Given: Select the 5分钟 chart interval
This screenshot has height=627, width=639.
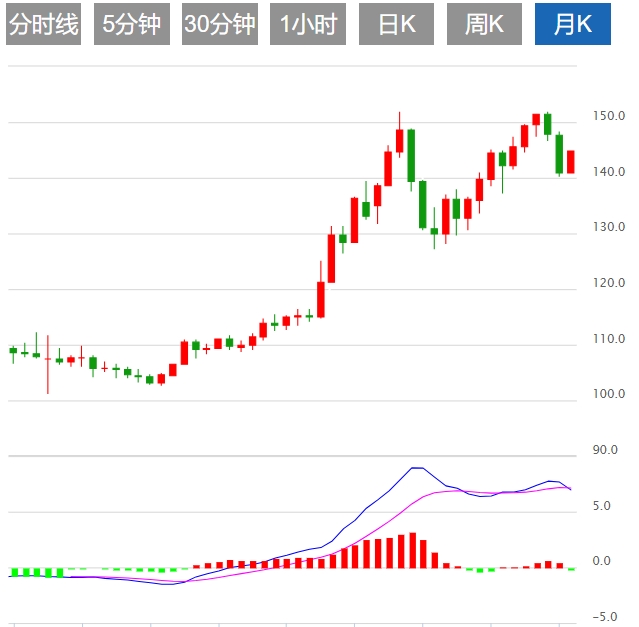Looking at the screenshot, I should coord(131,25).
